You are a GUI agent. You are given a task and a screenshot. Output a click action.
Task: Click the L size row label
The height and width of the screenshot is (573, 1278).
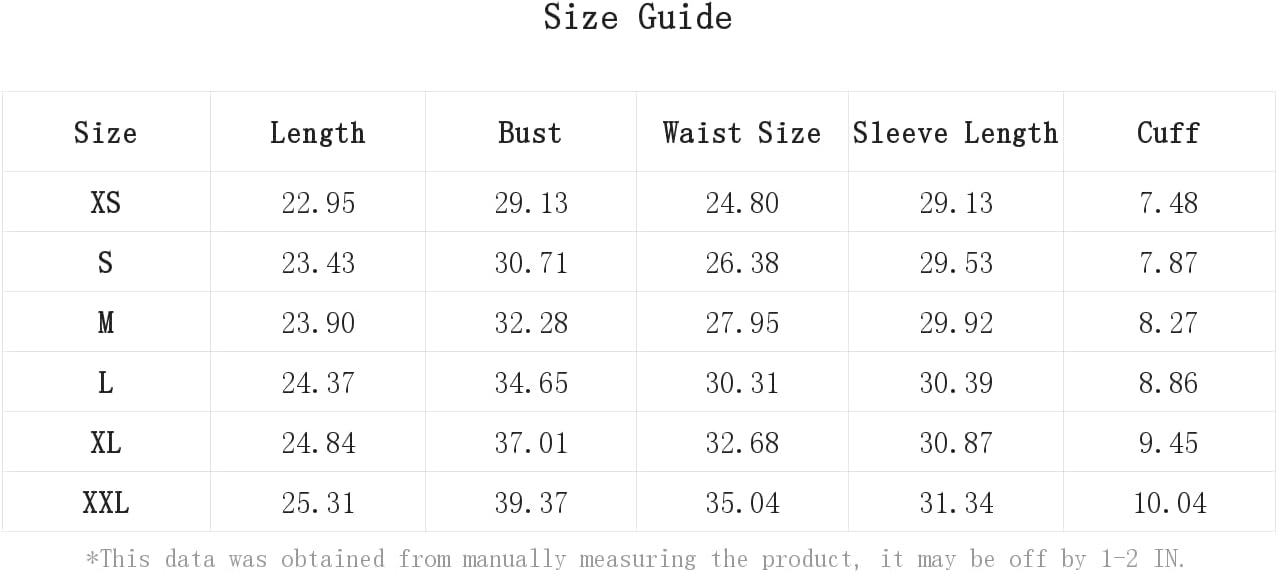pos(105,382)
